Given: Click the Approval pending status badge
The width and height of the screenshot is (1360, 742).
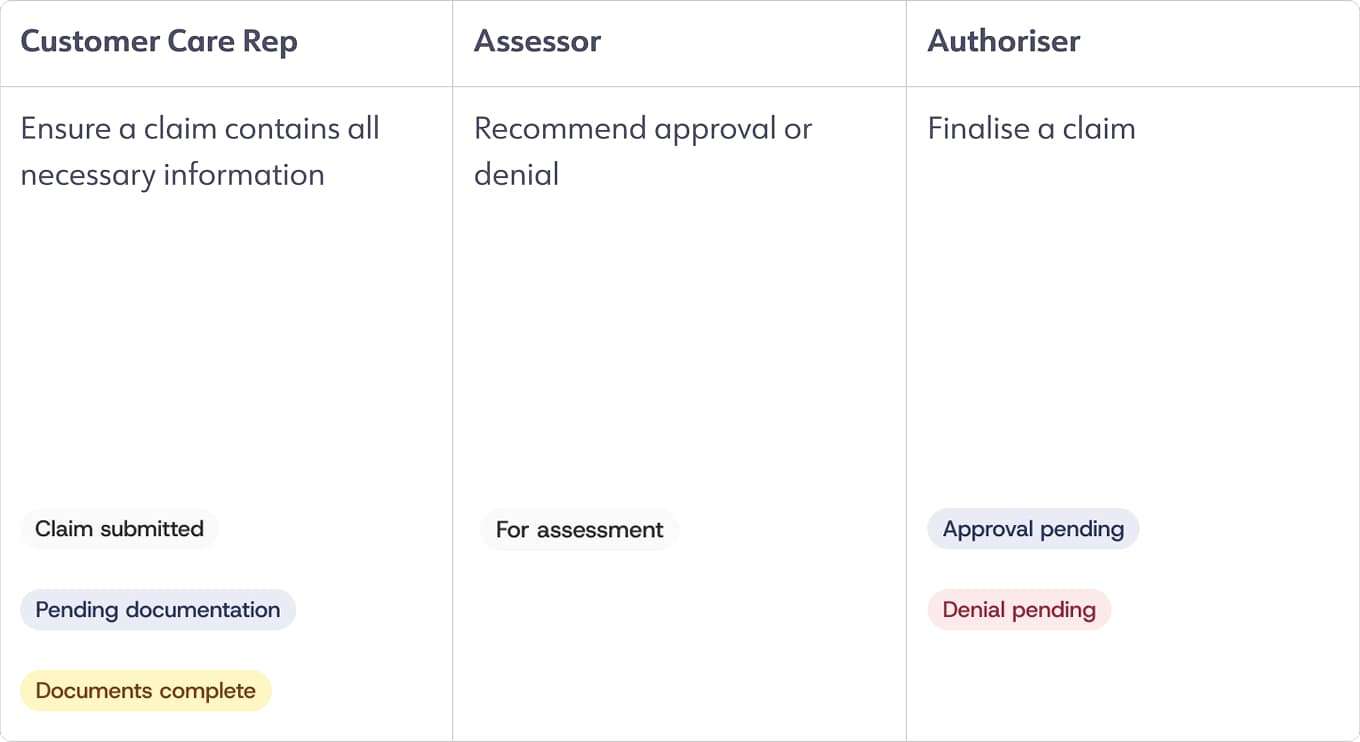Looking at the screenshot, I should (1033, 529).
